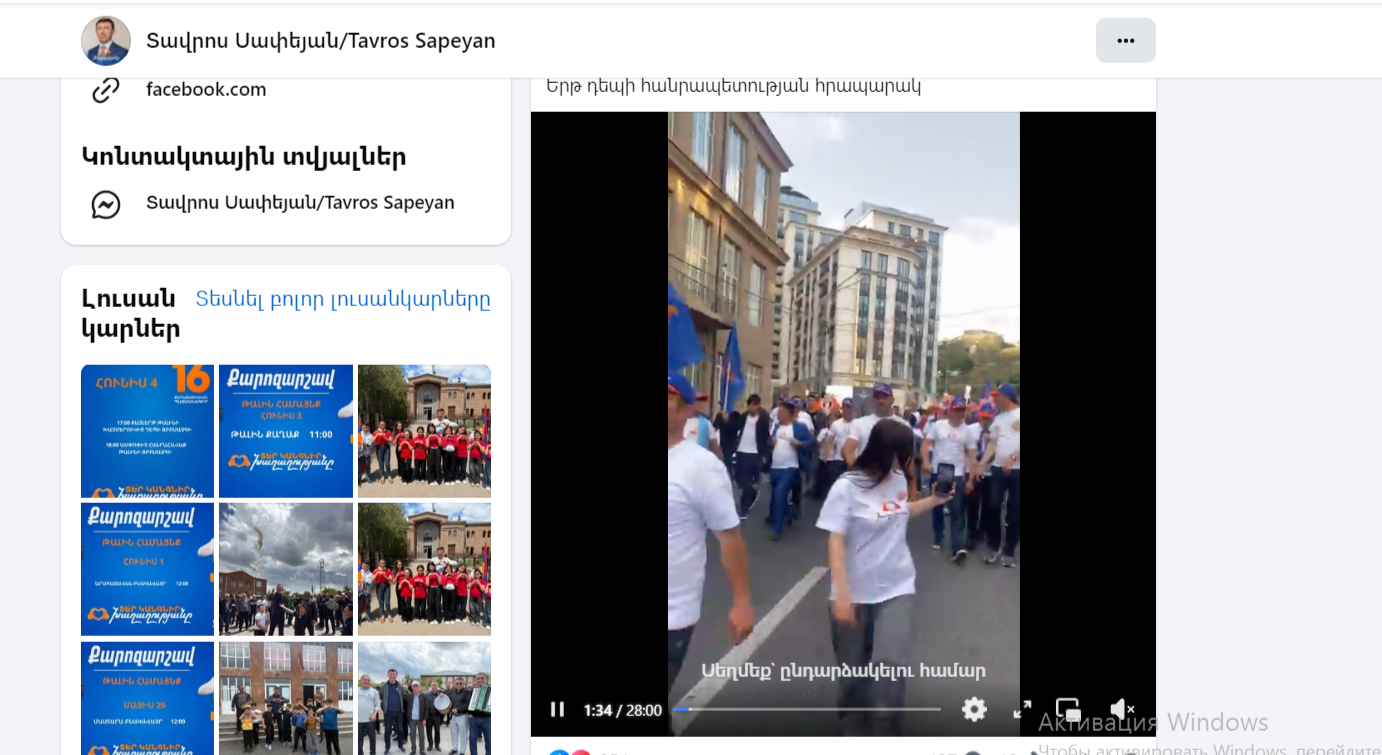This screenshot has width=1382, height=755.
Task: Click the post caption text above the video
Action: click(x=733, y=86)
